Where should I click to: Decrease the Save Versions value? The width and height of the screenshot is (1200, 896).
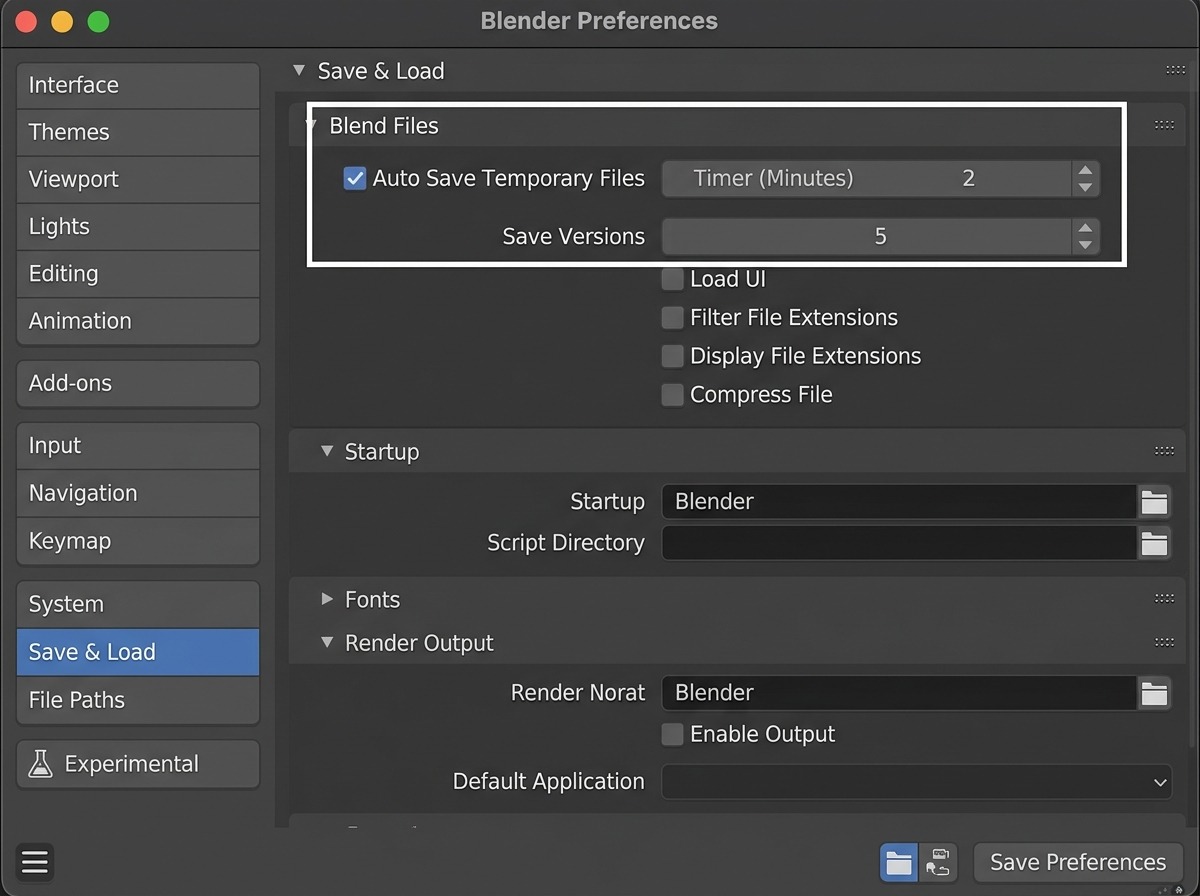pos(1085,246)
